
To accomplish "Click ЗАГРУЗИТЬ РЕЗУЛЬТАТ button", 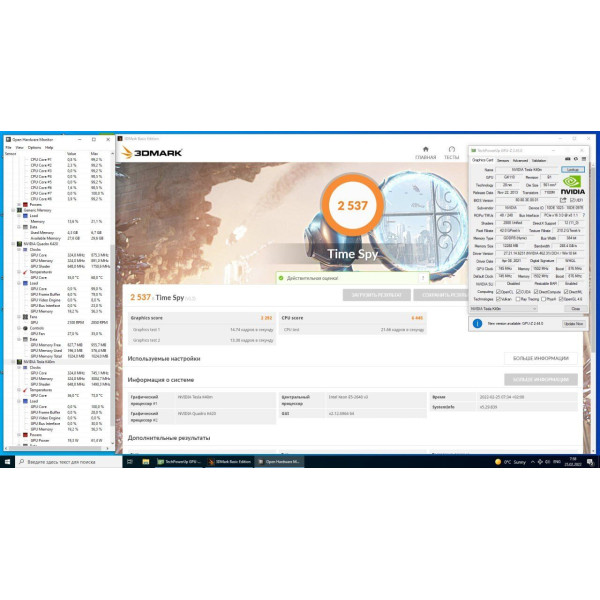I will (377, 295).
